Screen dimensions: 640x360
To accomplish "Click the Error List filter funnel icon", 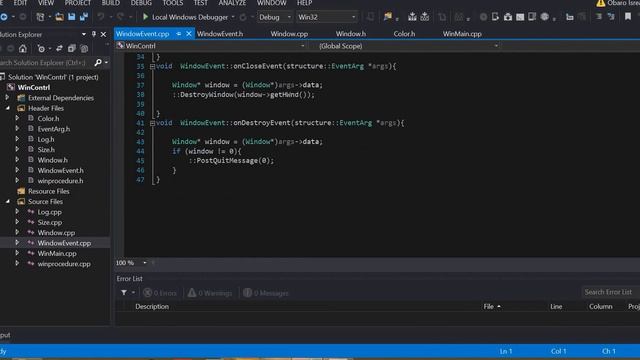I will tap(124, 293).
